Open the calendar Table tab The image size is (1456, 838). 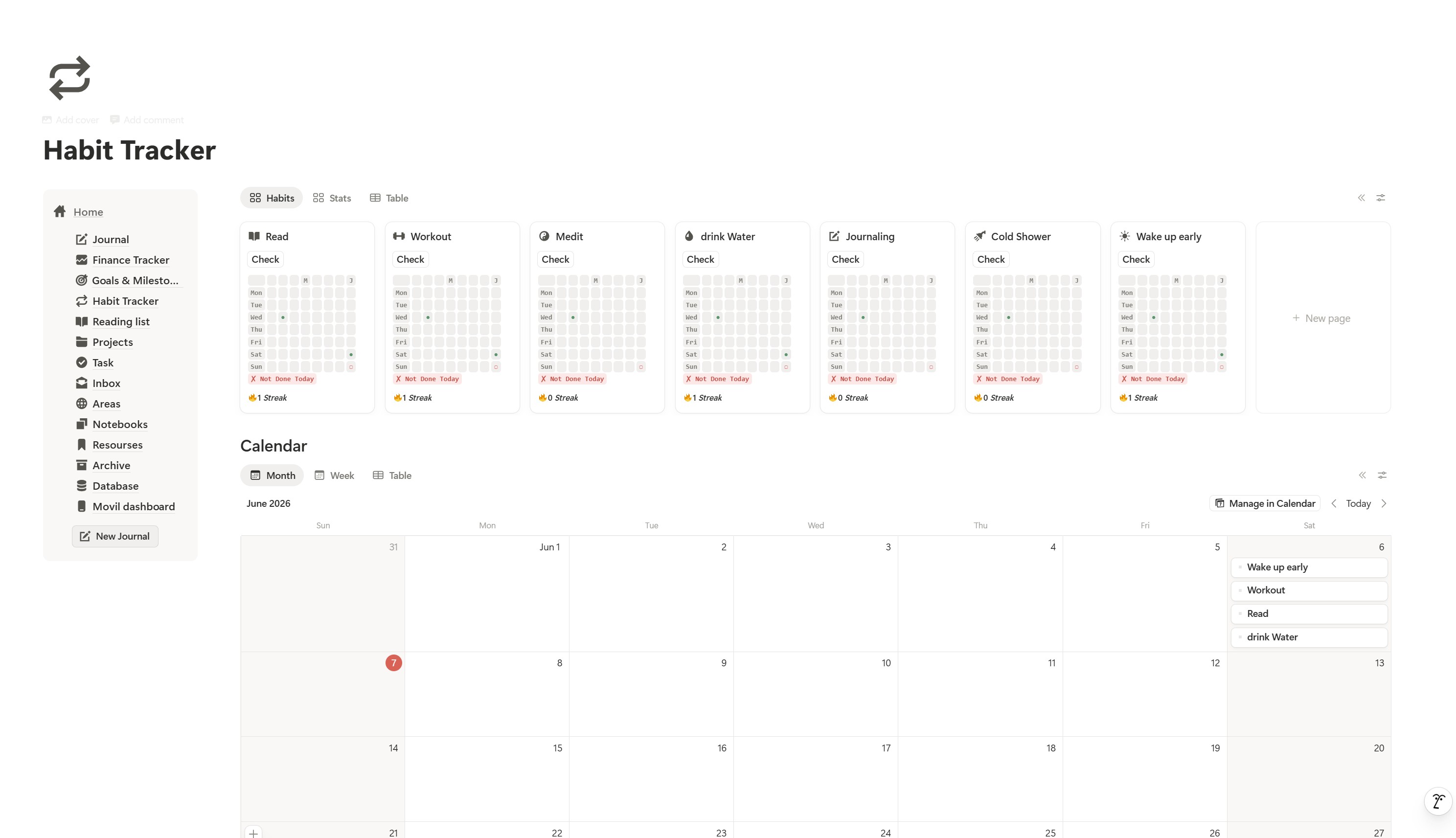(392, 476)
